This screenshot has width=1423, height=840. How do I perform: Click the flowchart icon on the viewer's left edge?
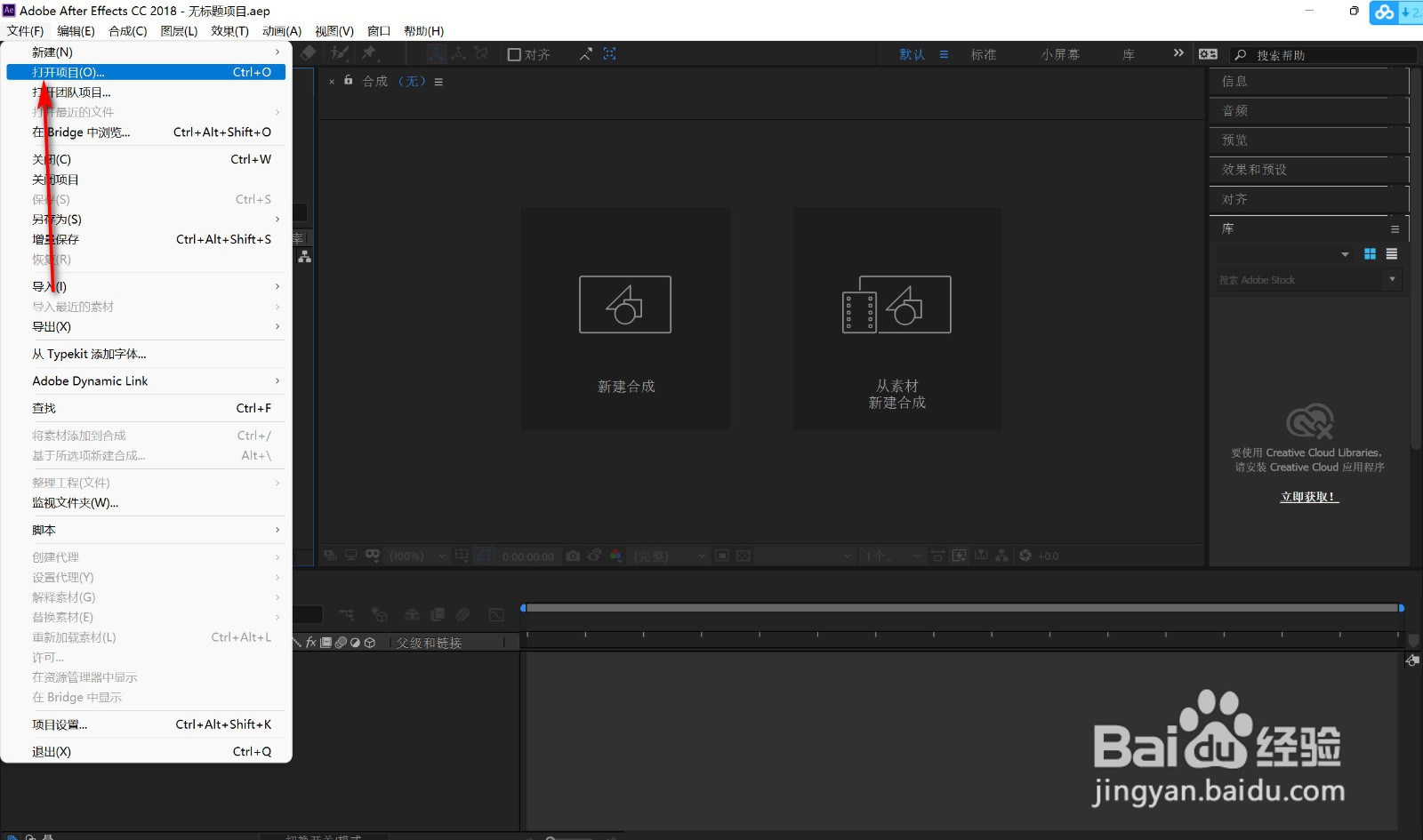tap(304, 256)
